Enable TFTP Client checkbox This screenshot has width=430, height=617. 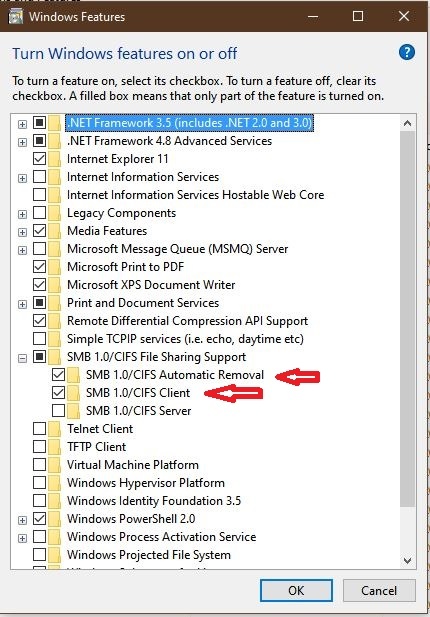point(39,447)
